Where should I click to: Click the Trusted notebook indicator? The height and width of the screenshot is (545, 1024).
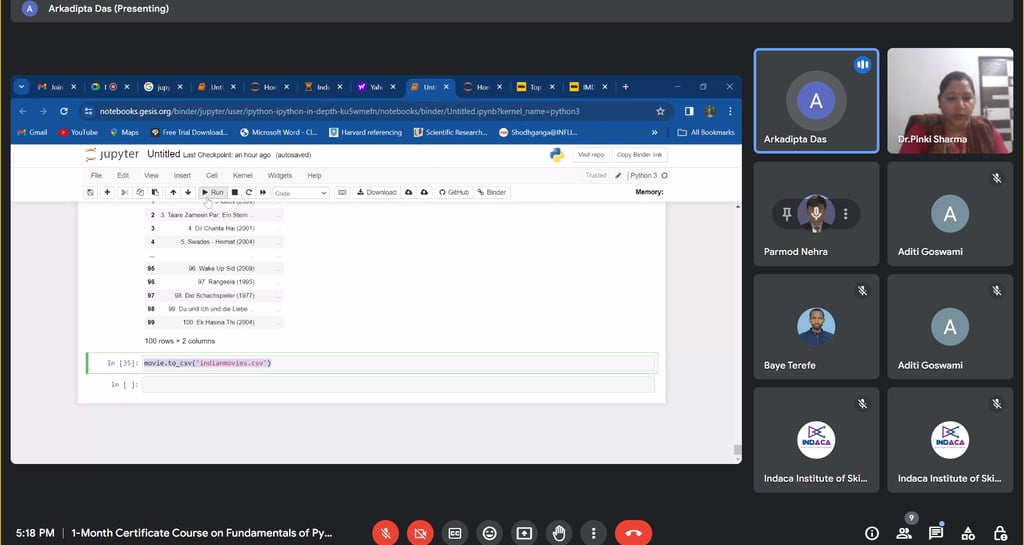pyautogui.click(x=596, y=176)
